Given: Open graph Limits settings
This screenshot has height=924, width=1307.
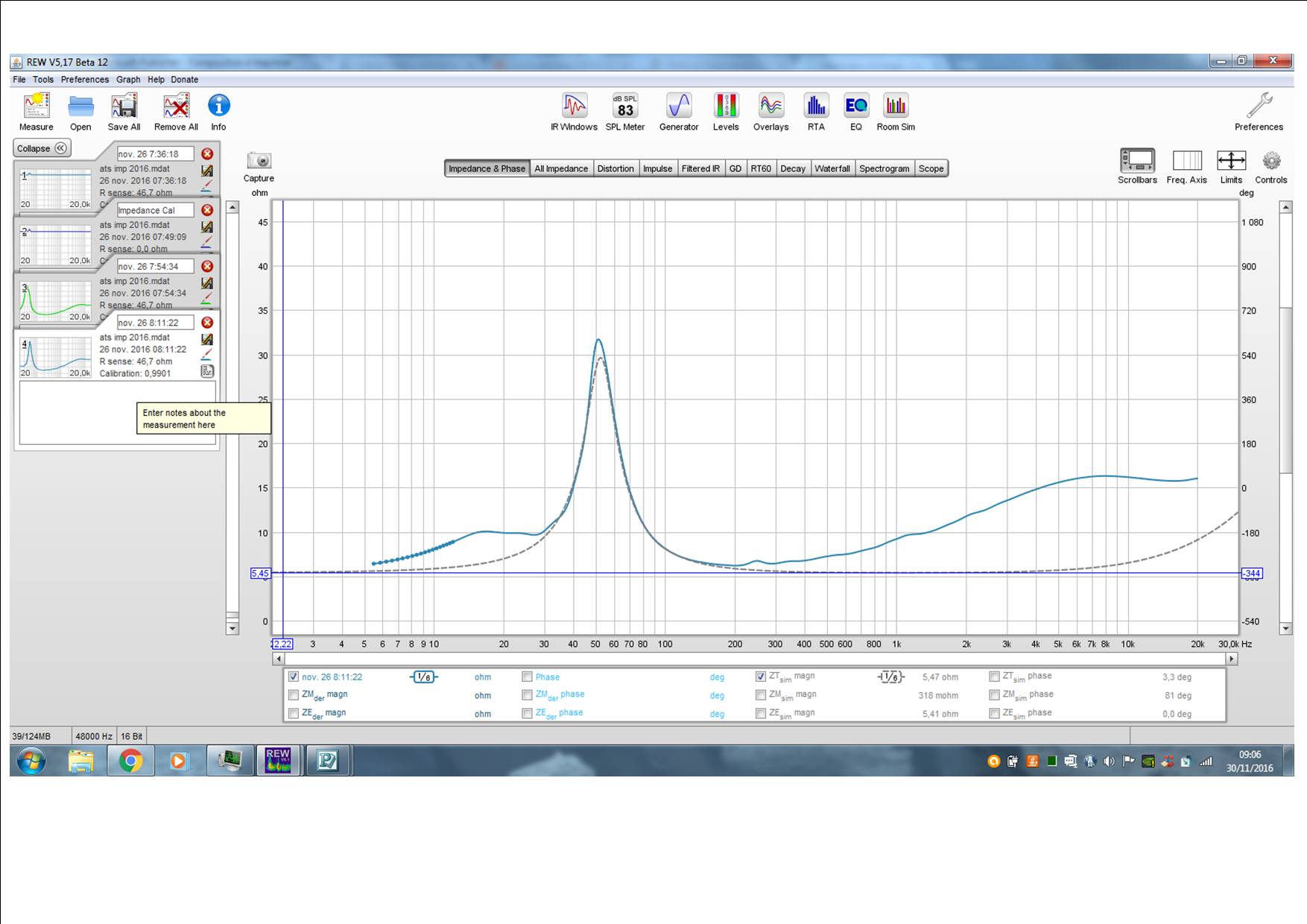Looking at the screenshot, I should tap(1231, 160).
